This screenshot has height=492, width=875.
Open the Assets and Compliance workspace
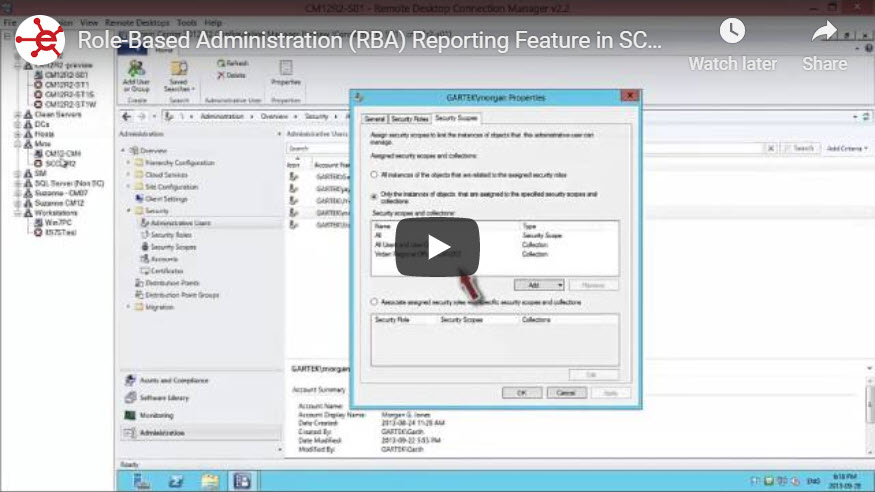click(174, 380)
